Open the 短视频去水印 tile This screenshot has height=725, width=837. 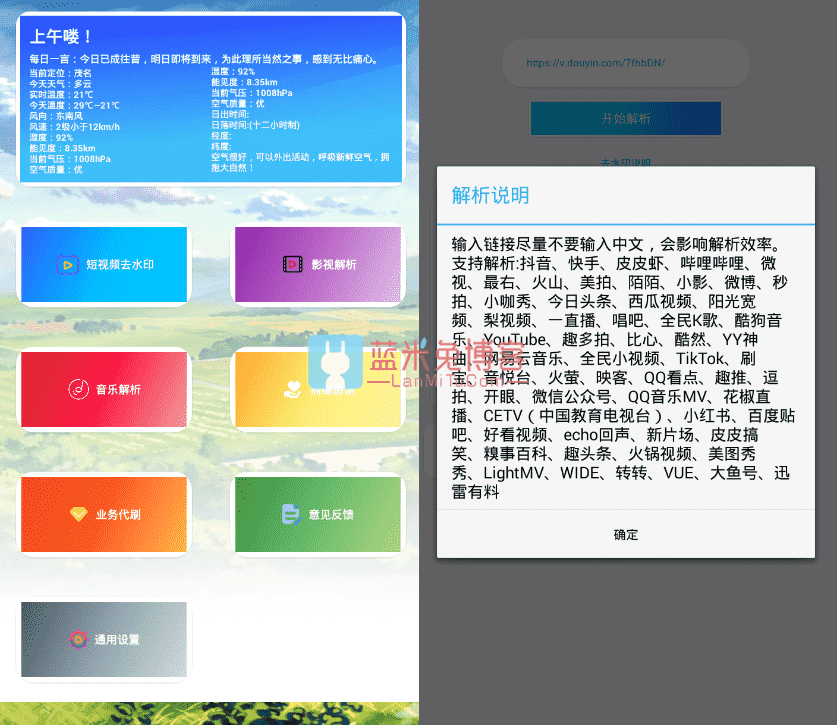pyautogui.click(x=104, y=264)
